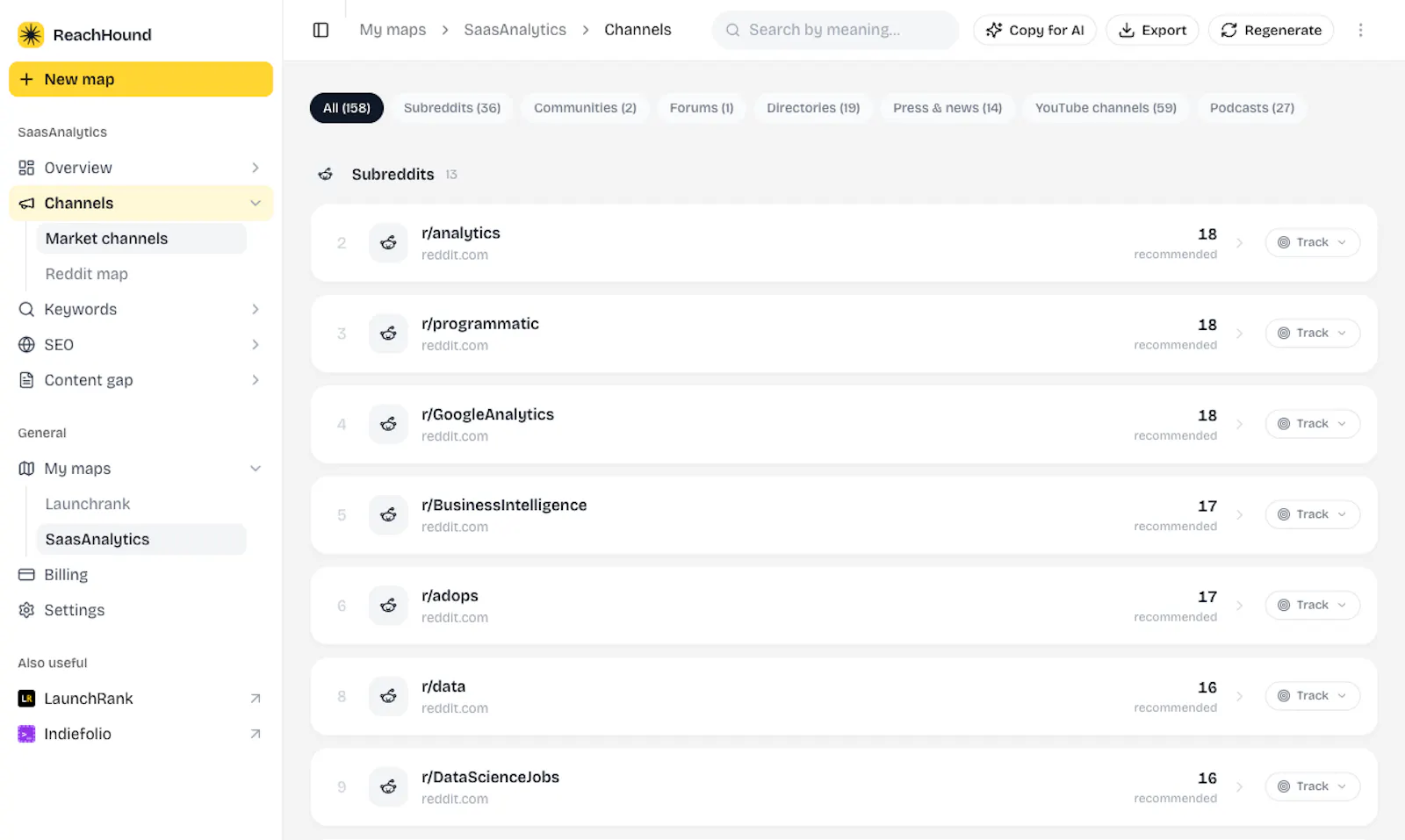Click the r/GoogleAnalytics Reddit icon
1405x840 pixels.
pyautogui.click(x=388, y=424)
